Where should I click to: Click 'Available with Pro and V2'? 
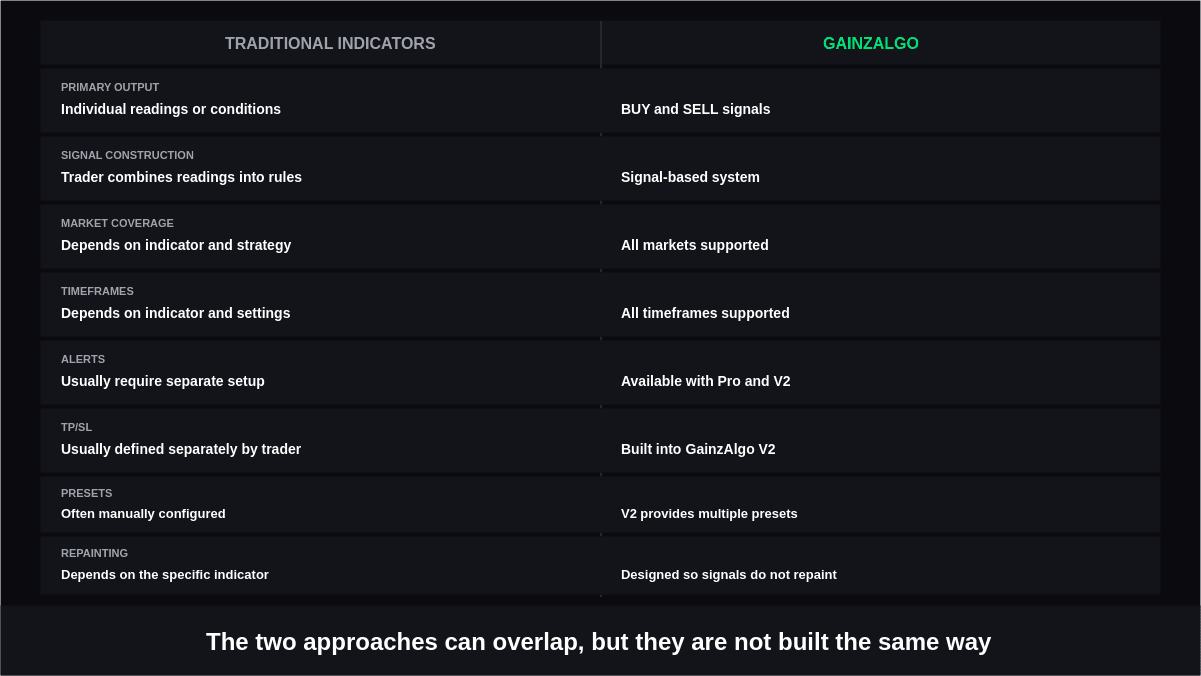(x=706, y=381)
